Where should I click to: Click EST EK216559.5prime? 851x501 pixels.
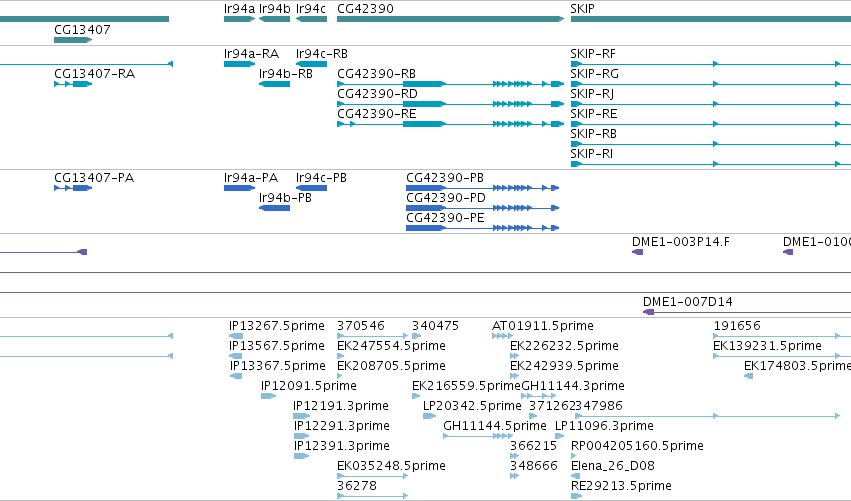[417, 396]
